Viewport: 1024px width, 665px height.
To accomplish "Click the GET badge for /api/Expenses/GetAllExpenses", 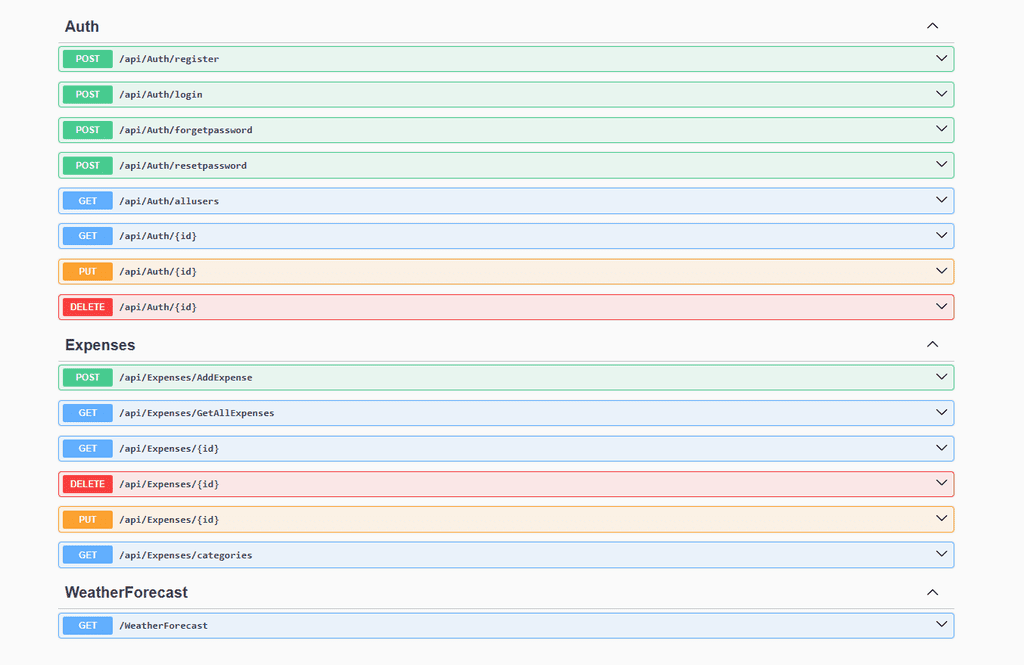I will point(88,413).
